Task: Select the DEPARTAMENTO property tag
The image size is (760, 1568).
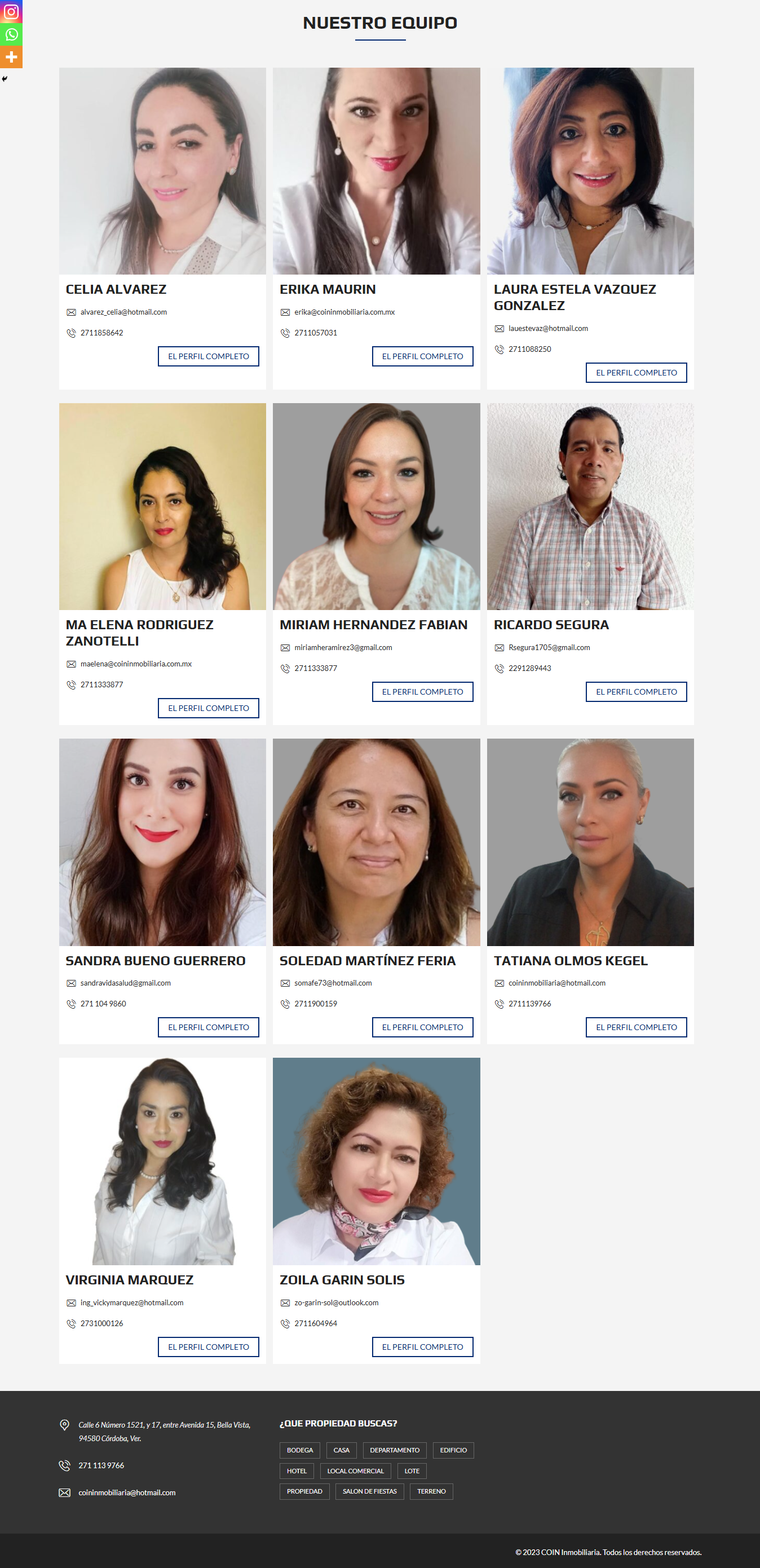Action: (395, 1450)
